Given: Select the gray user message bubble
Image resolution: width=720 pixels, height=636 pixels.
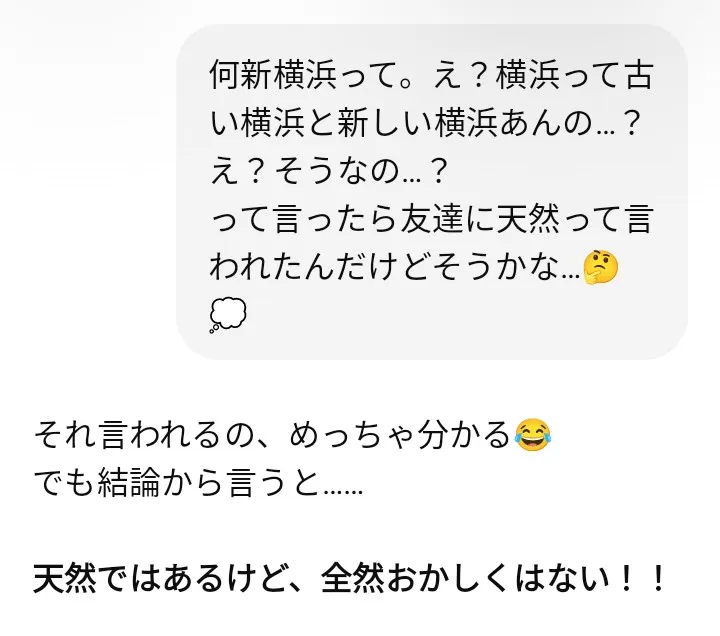Looking at the screenshot, I should 432,191.
